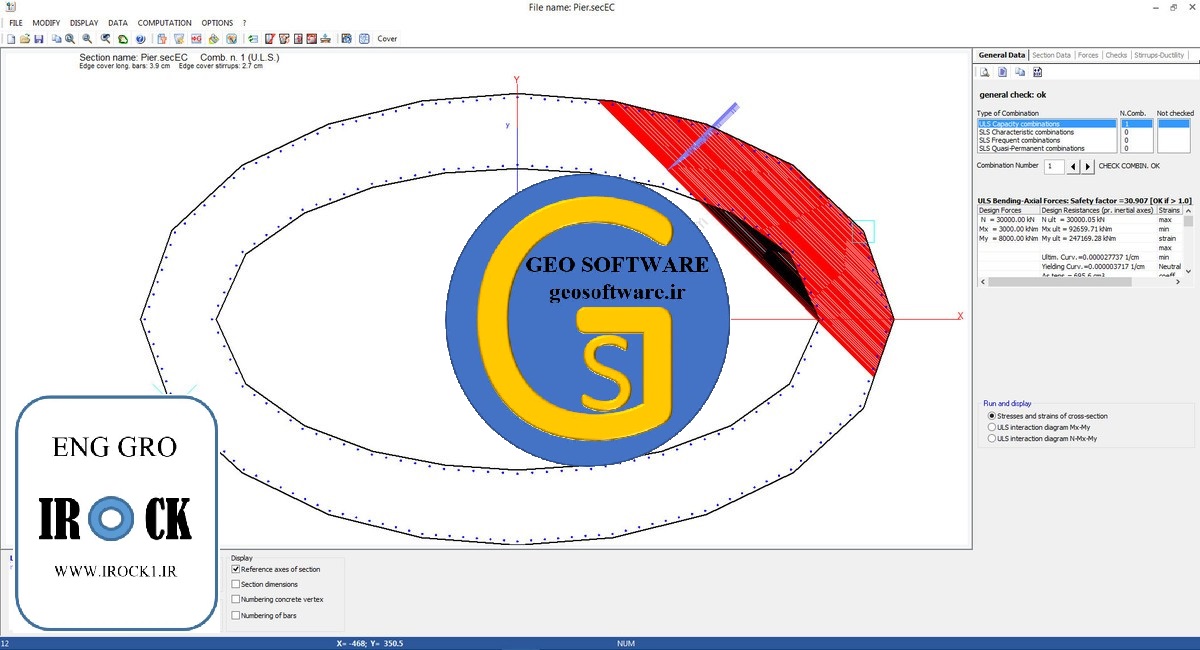Image resolution: width=1200 pixels, height=650 pixels.
Task: Enable the Section dimensions checkbox
Action: pos(236,584)
